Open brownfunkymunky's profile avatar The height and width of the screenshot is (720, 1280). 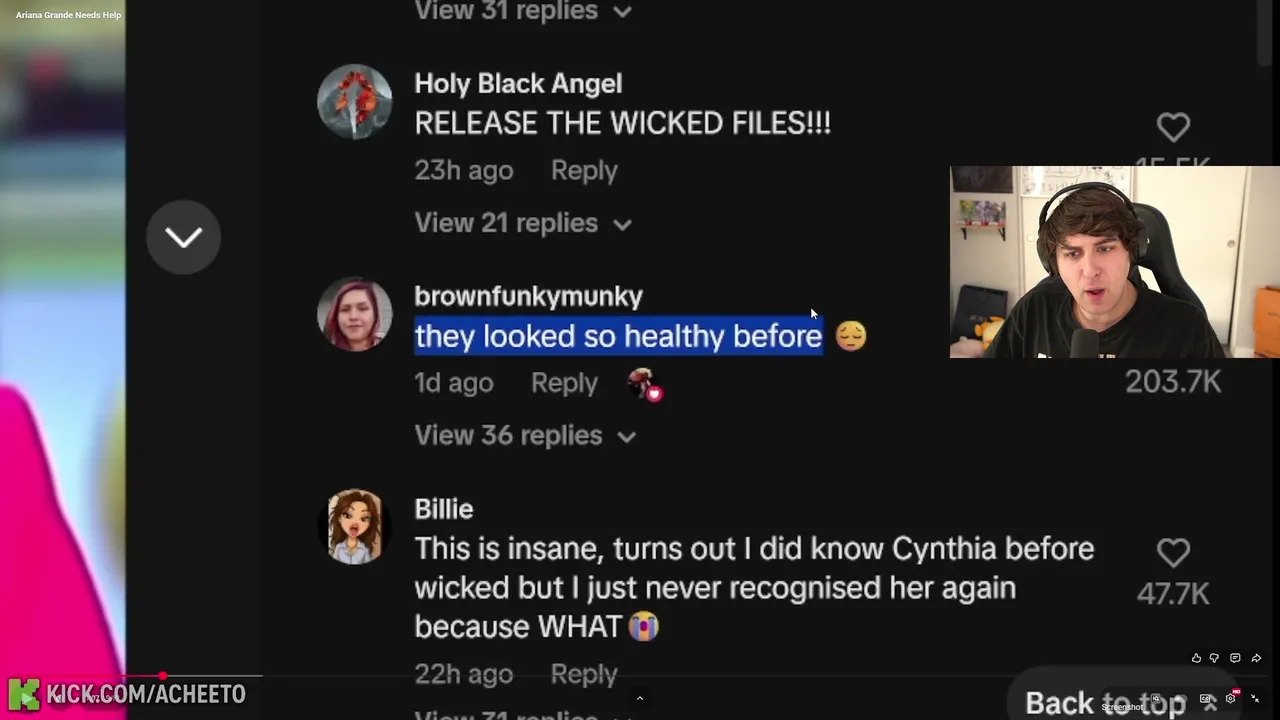tap(354, 314)
